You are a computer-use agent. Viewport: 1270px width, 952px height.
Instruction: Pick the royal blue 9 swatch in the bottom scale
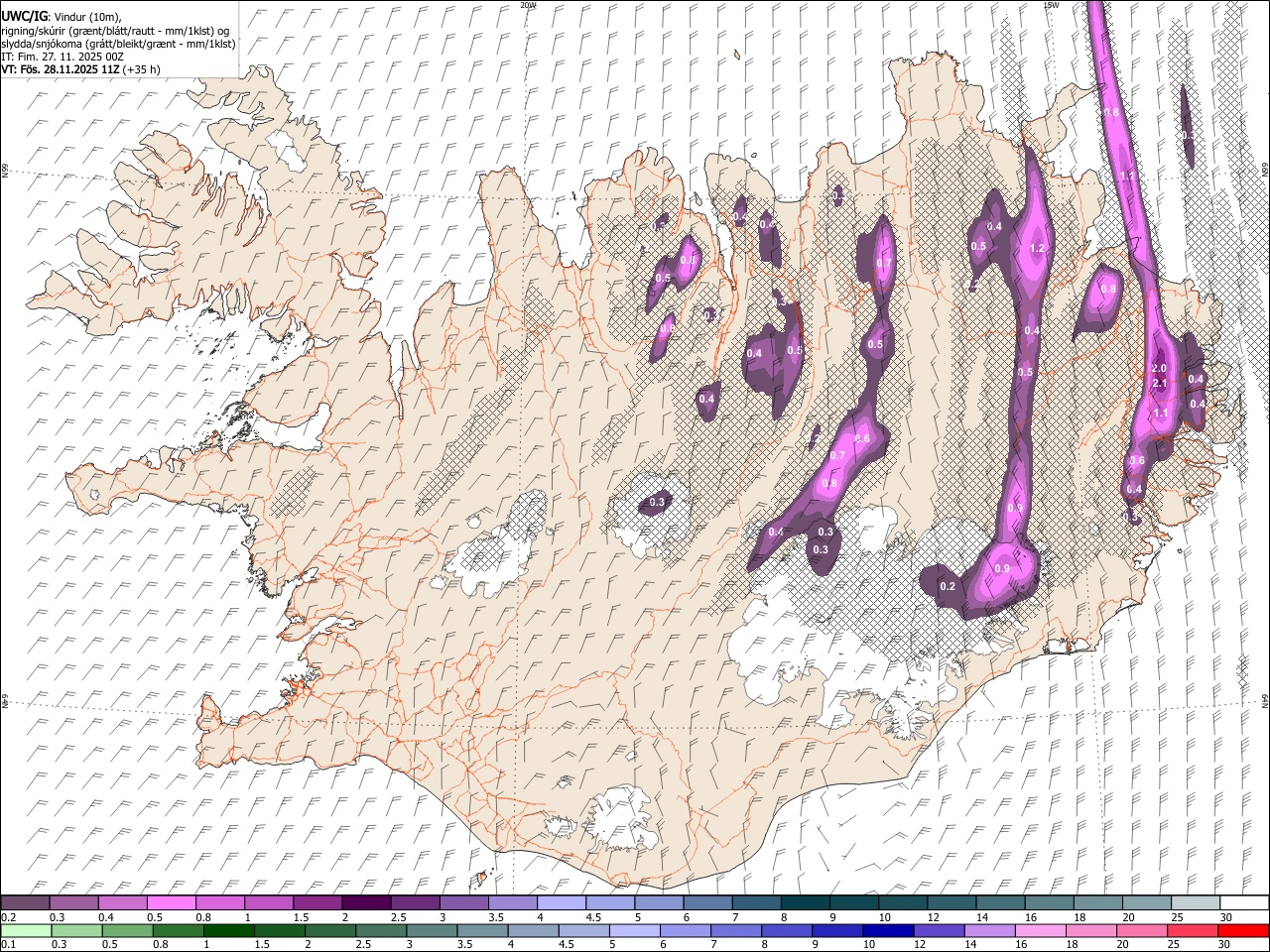(x=837, y=931)
